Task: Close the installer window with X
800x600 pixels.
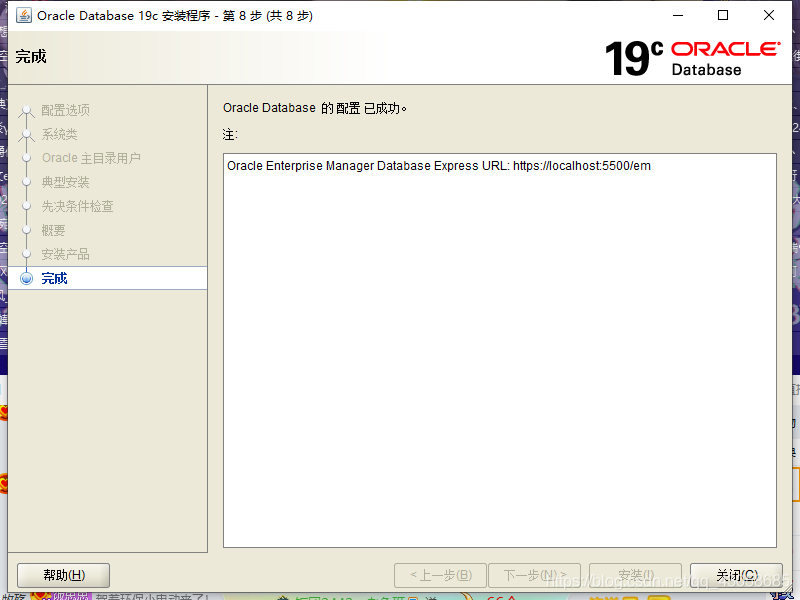Action: click(x=769, y=15)
